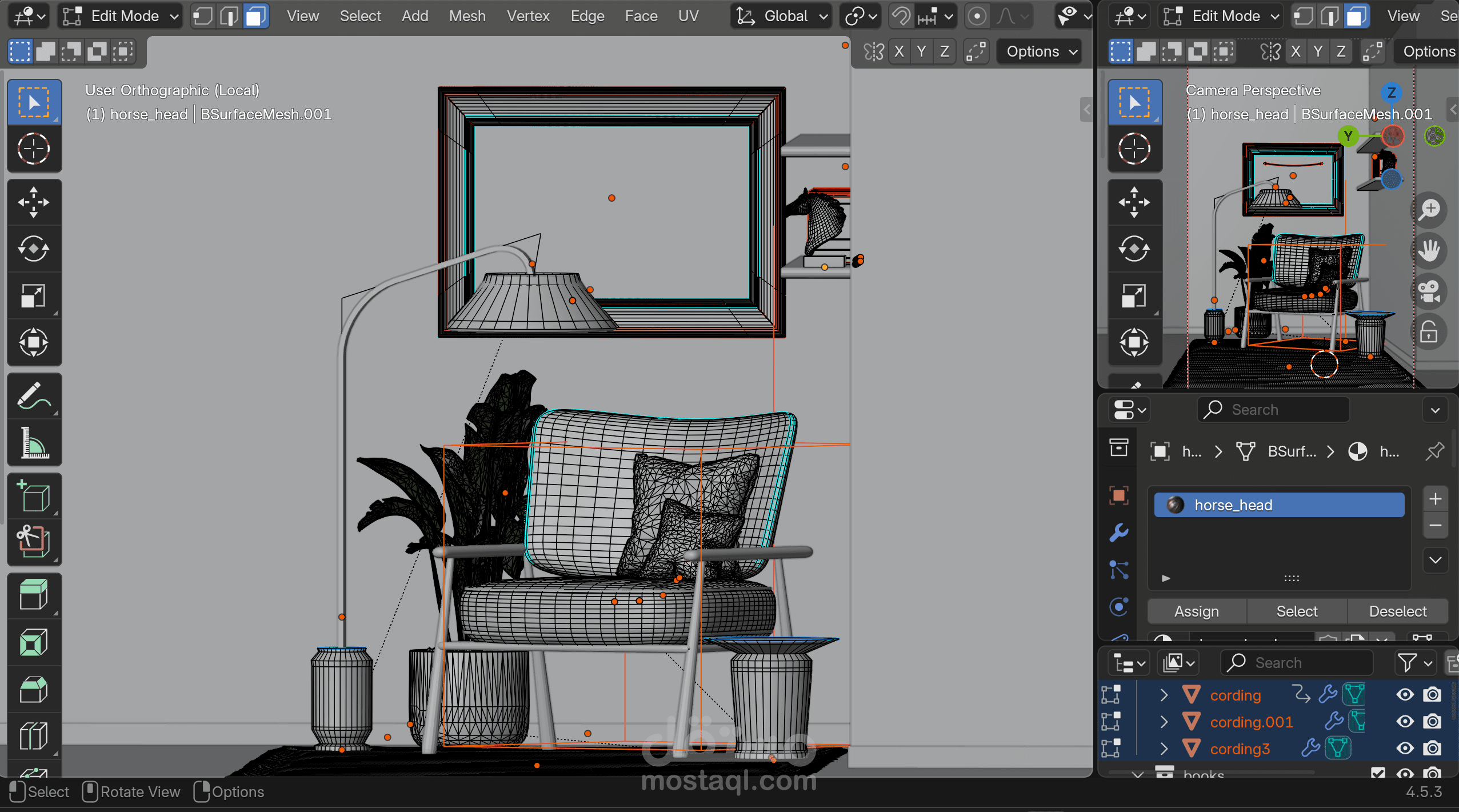
Task: Select the Move tool in left toolbar
Action: (33, 202)
